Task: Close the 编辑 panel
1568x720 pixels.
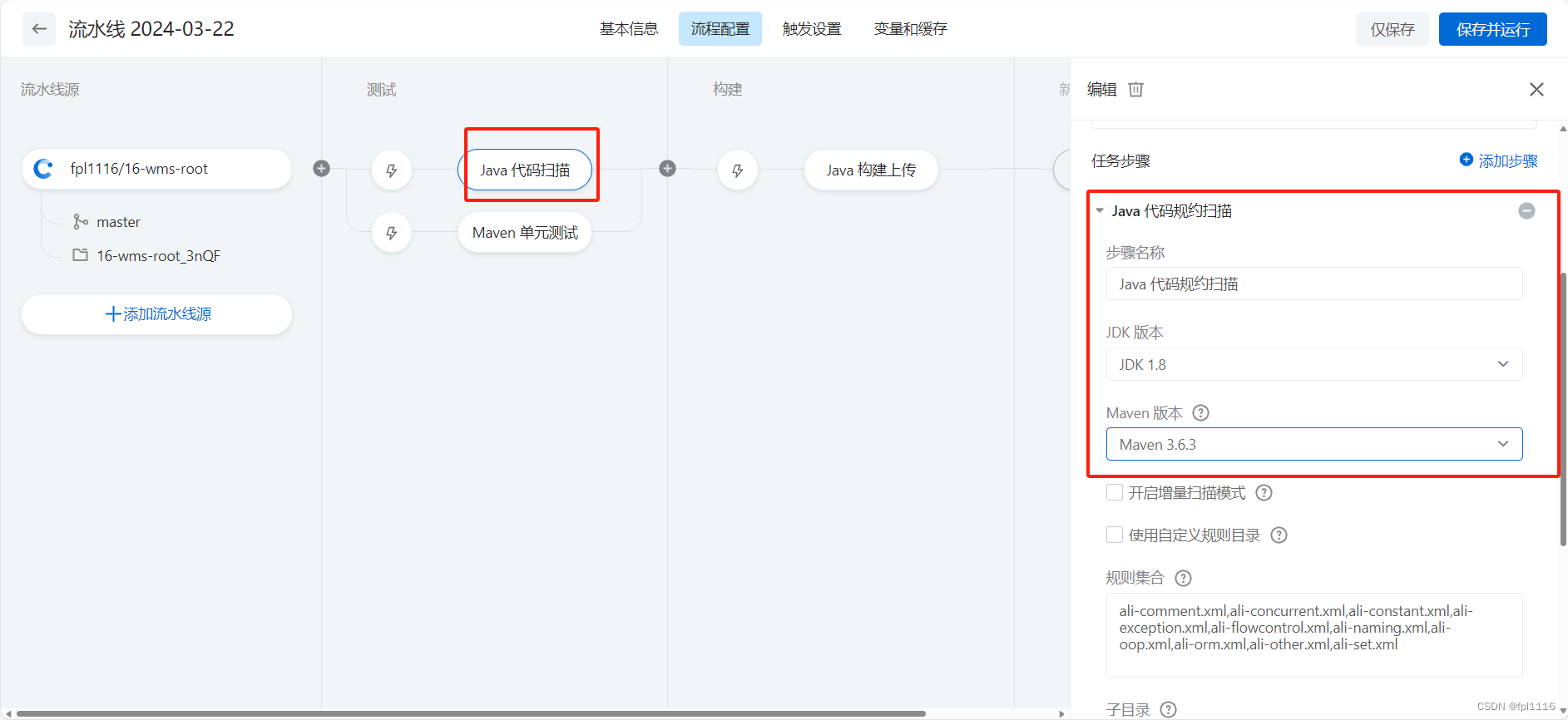Action: click(1536, 89)
